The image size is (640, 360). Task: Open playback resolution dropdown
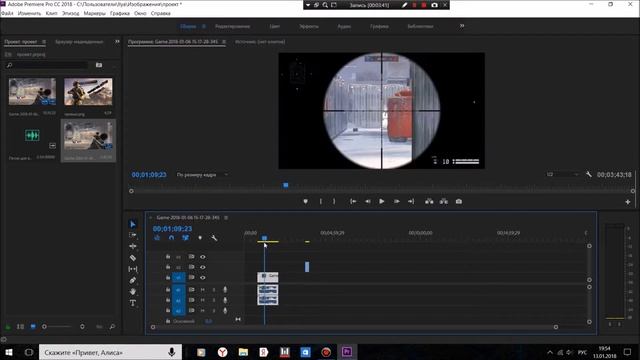tap(563, 174)
